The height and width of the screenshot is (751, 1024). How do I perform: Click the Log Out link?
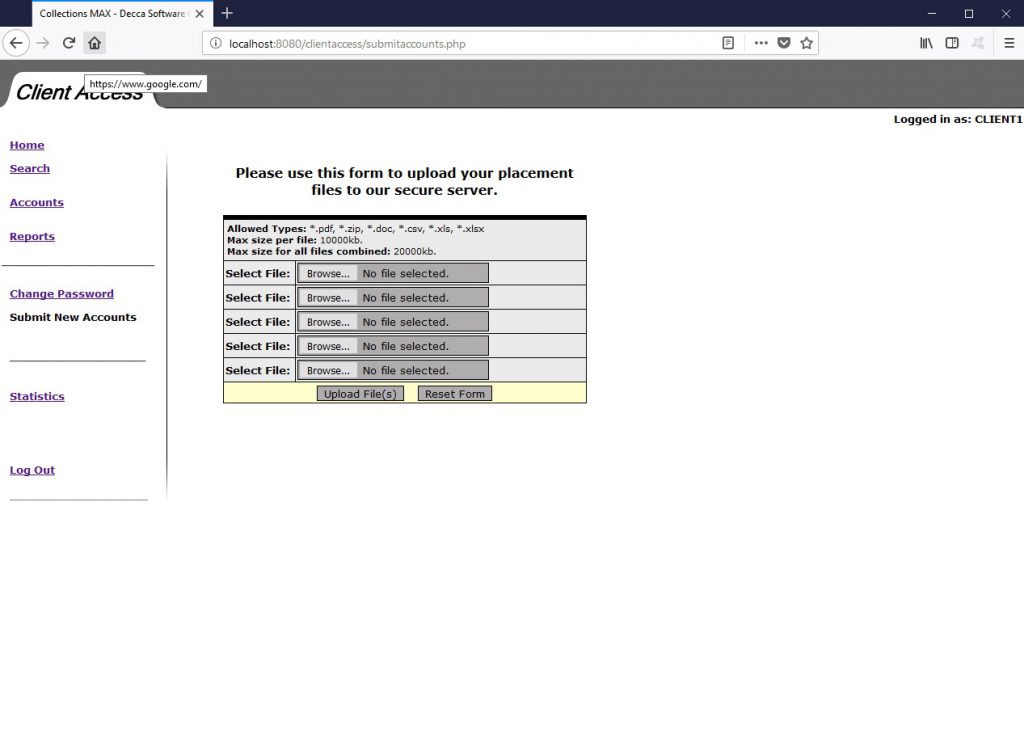click(x=32, y=470)
